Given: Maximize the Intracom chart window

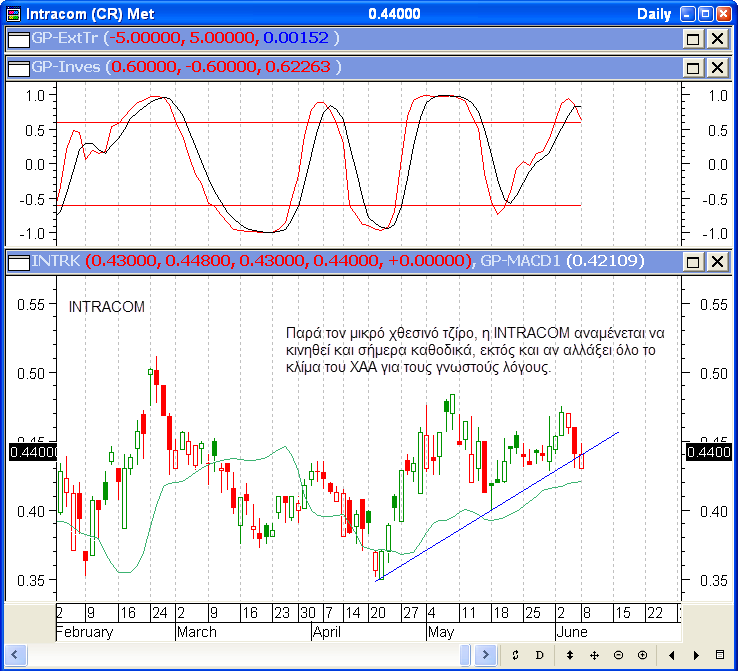Looking at the screenshot, I should [706, 14].
